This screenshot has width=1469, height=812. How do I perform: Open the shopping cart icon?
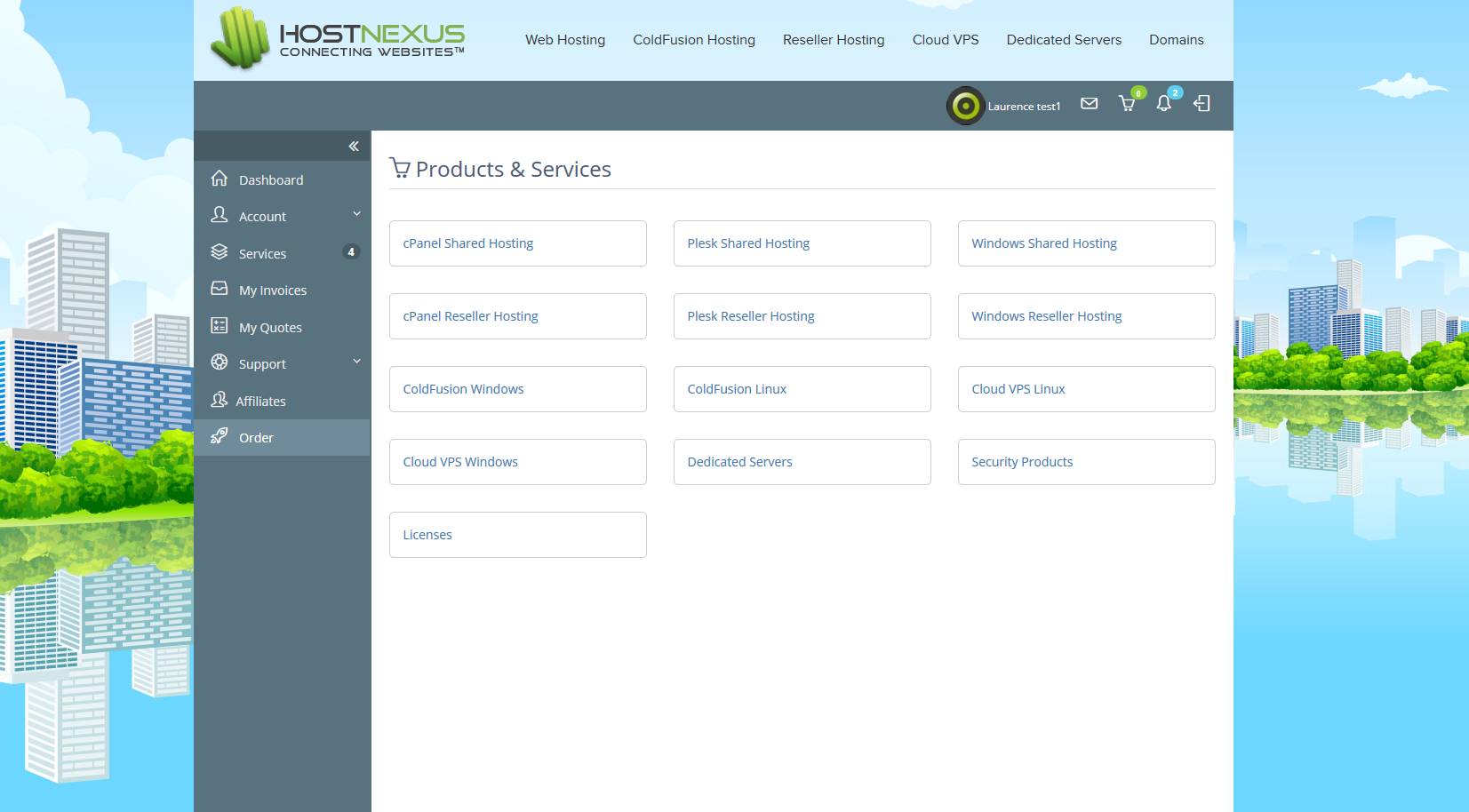pyautogui.click(x=1127, y=104)
